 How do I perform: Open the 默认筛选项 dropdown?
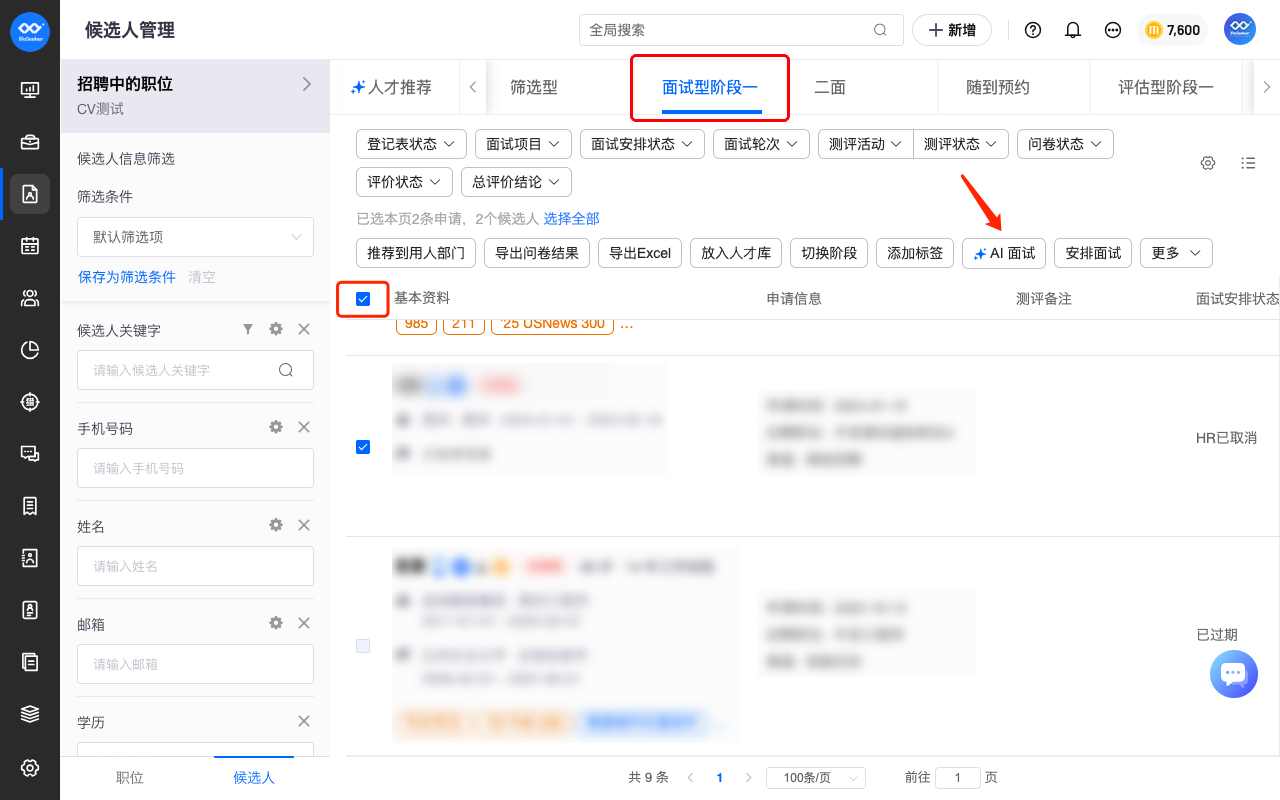(x=195, y=237)
